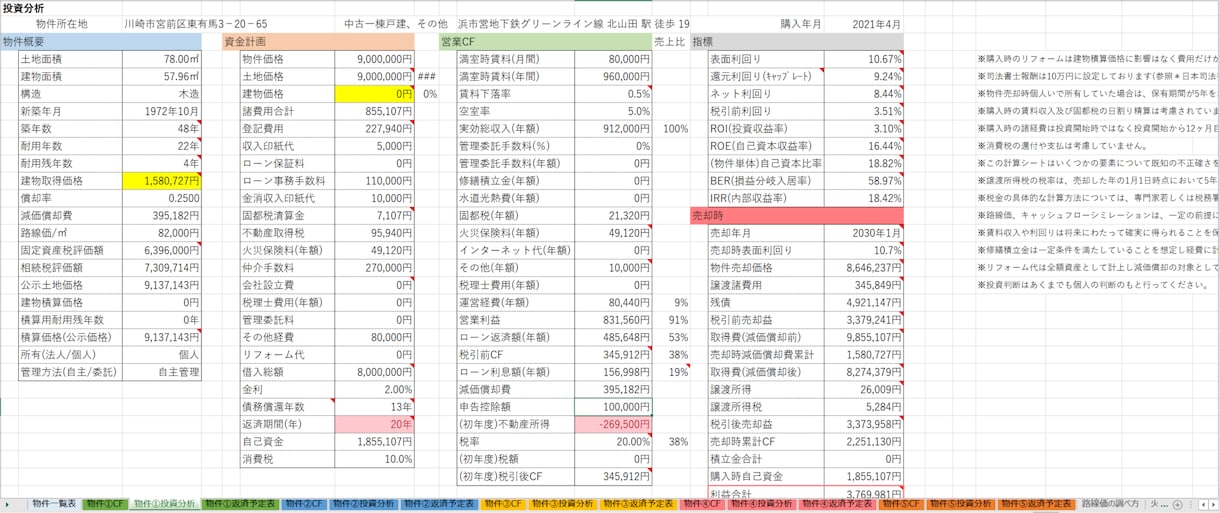Select the 諸費用合計 value 855,107円
Image resolution: width=1220 pixels, height=513 pixels.
[372, 111]
